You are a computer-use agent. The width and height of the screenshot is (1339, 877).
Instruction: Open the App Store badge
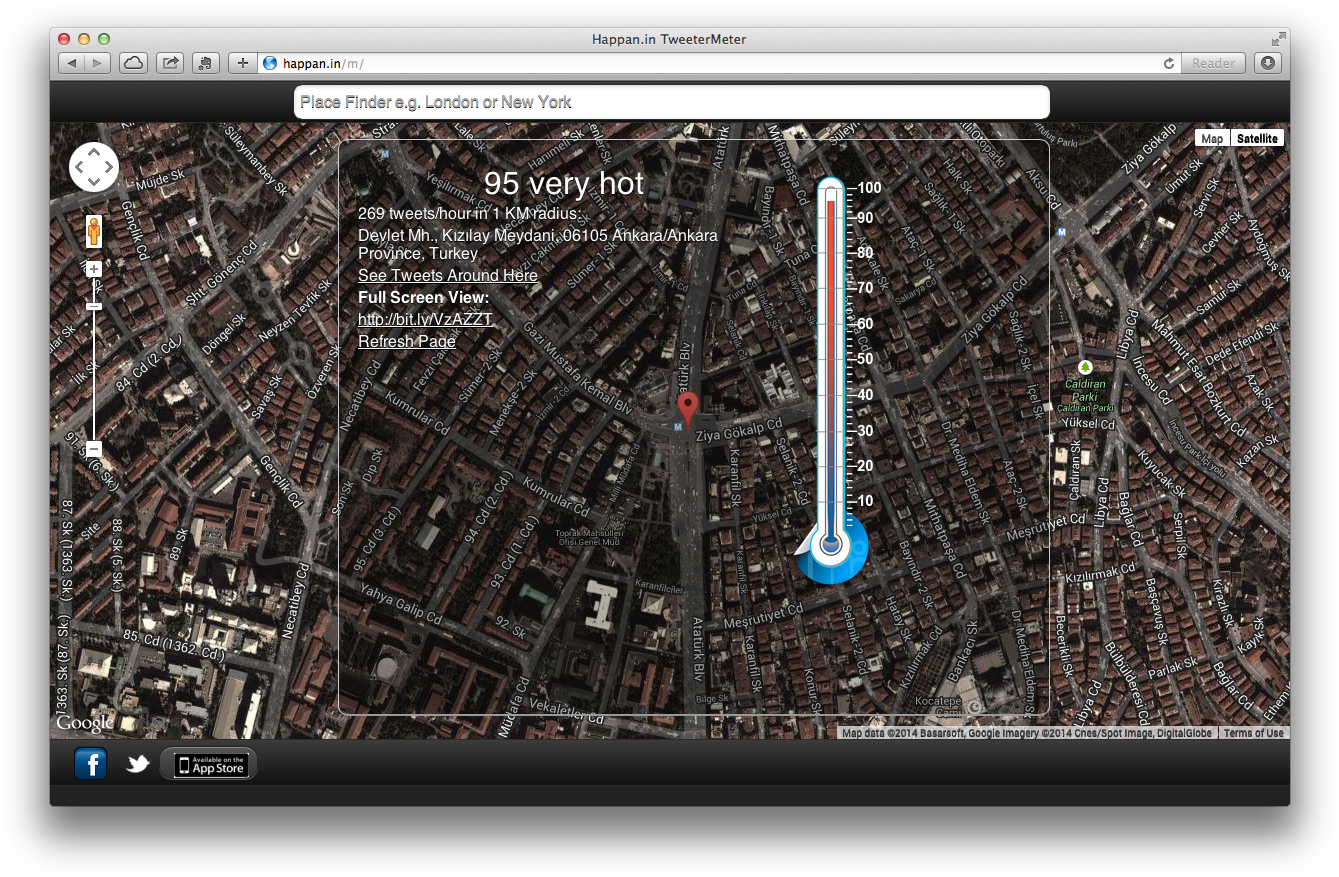coord(208,763)
